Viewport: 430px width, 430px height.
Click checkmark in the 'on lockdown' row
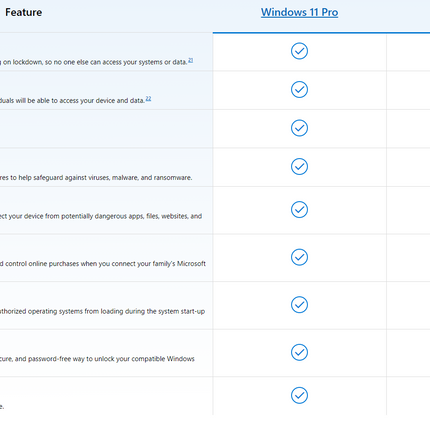[x=299, y=51]
